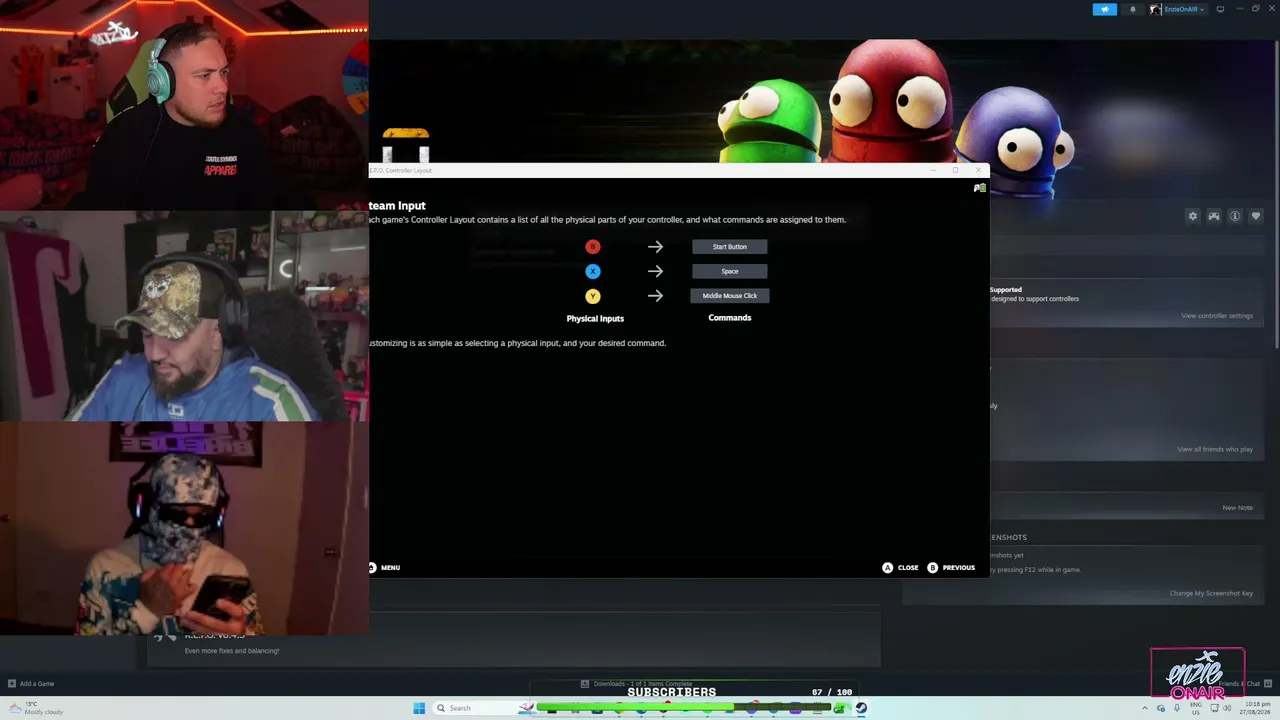Open Steam notifications bell
The height and width of the screenshot is (720, 1280).
coord(1133,10)
